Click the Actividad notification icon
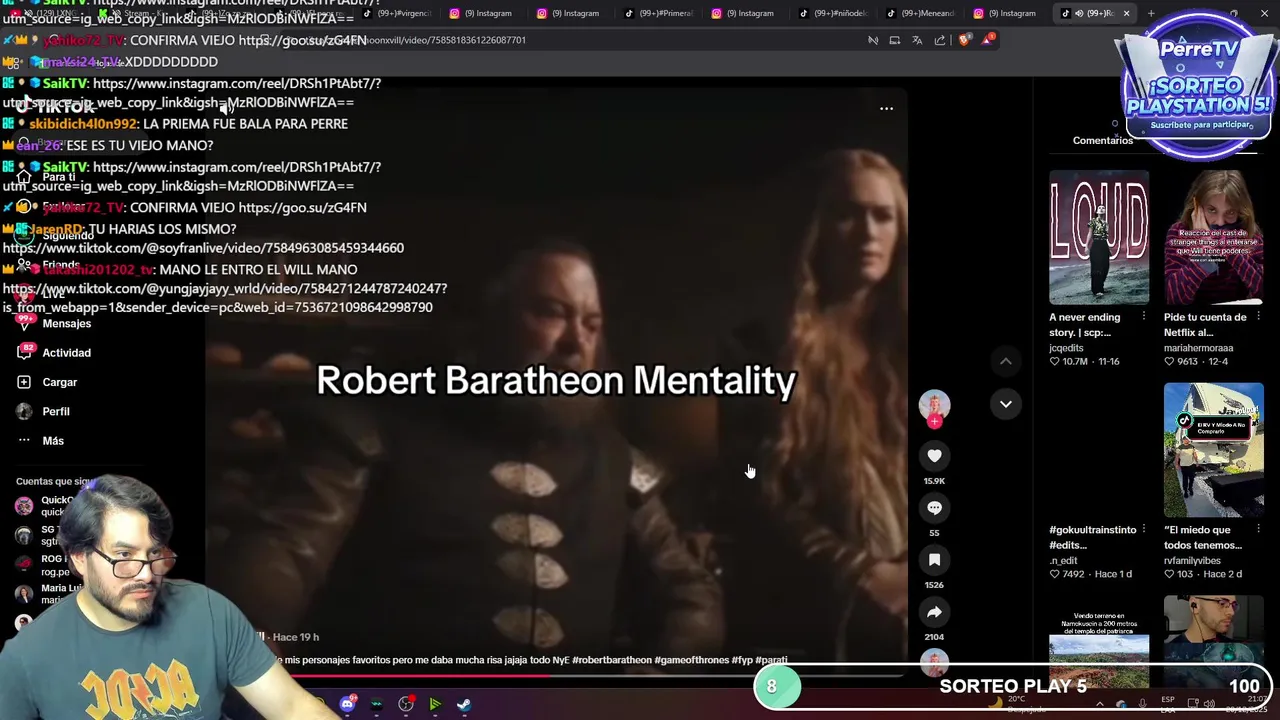Screen dimensions: 1280x720 click(x=24, y=352)
